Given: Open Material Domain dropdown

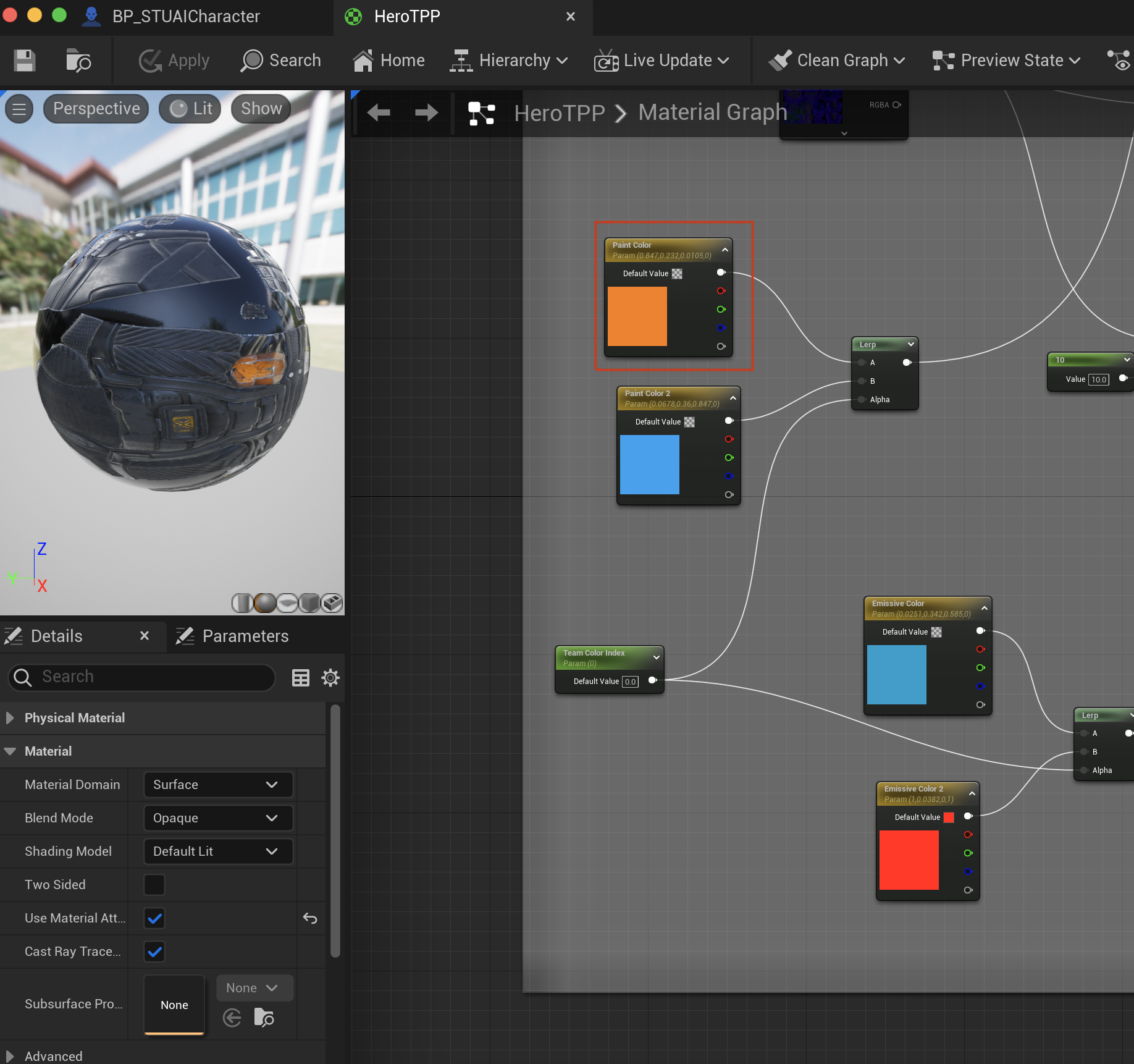Looking at the screenshot, I should pos(218,785).
